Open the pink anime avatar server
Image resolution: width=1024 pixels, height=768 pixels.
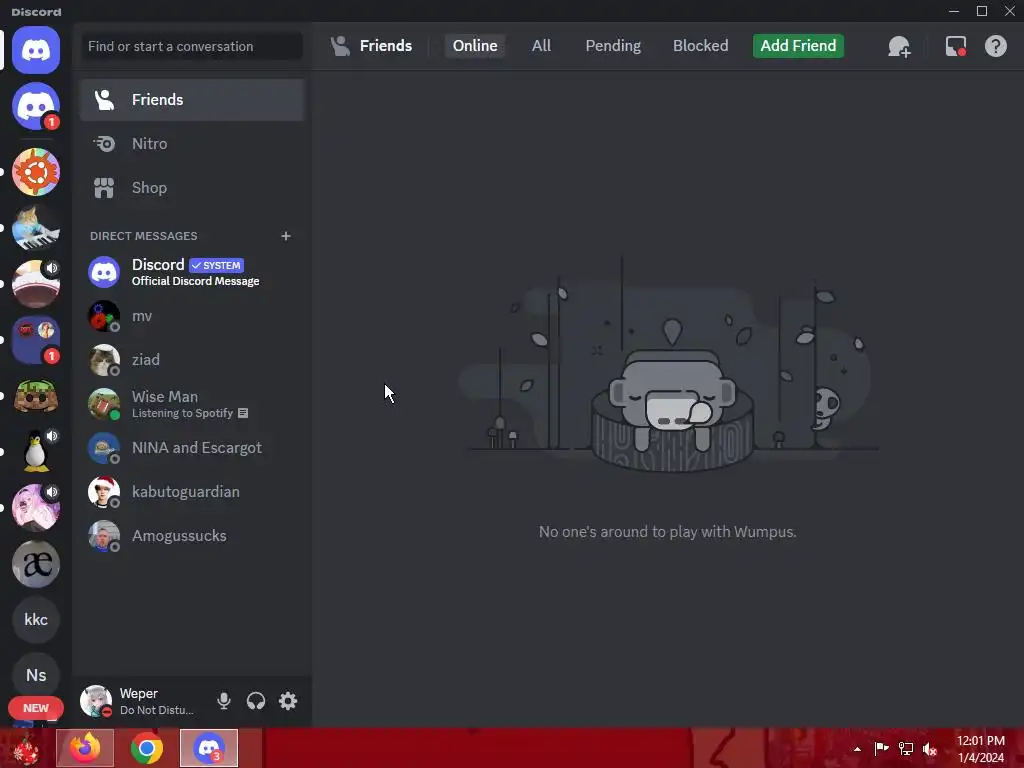36,507
